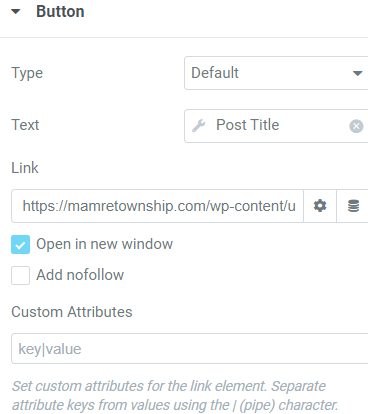Click inside the Link URL field
Viewport: 368px width, 414px height.
(157, 206)
